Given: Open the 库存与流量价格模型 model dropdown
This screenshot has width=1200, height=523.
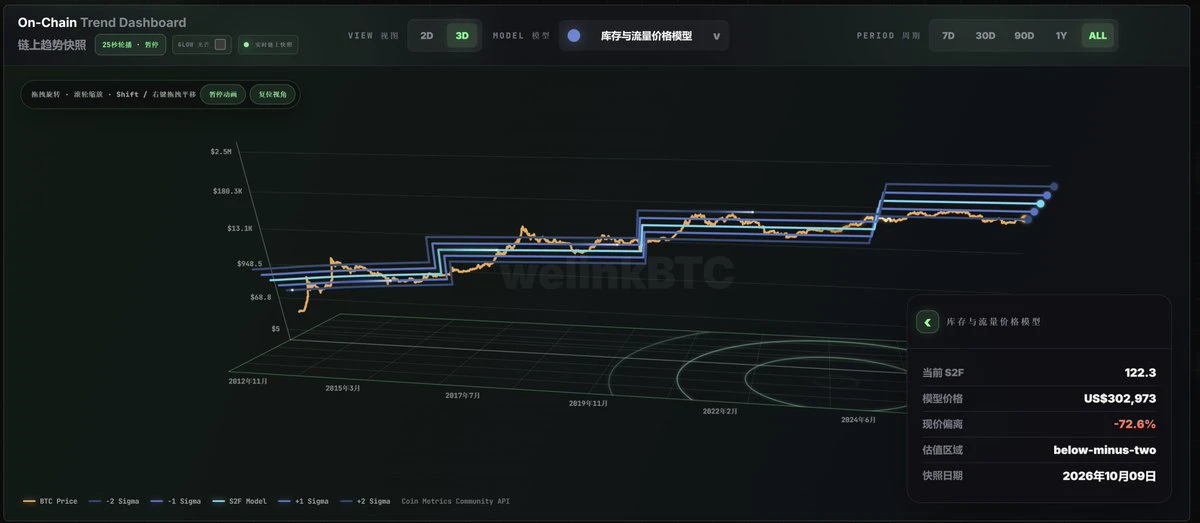Looking at the screenshot, I should 644,36.
